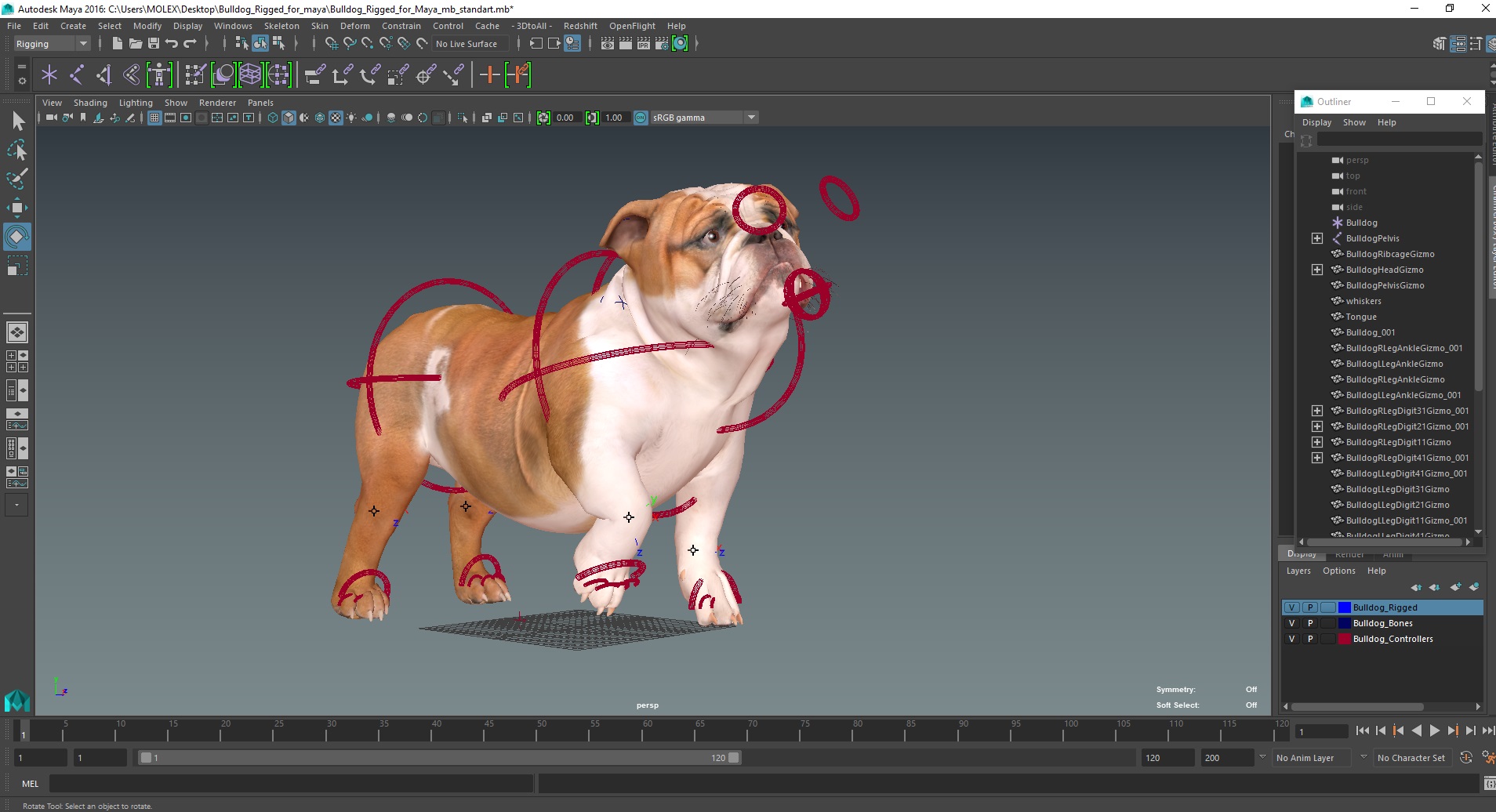Open the Constrain menu
The height and width of the screenshot is (812, 1496).
[401, 26]
